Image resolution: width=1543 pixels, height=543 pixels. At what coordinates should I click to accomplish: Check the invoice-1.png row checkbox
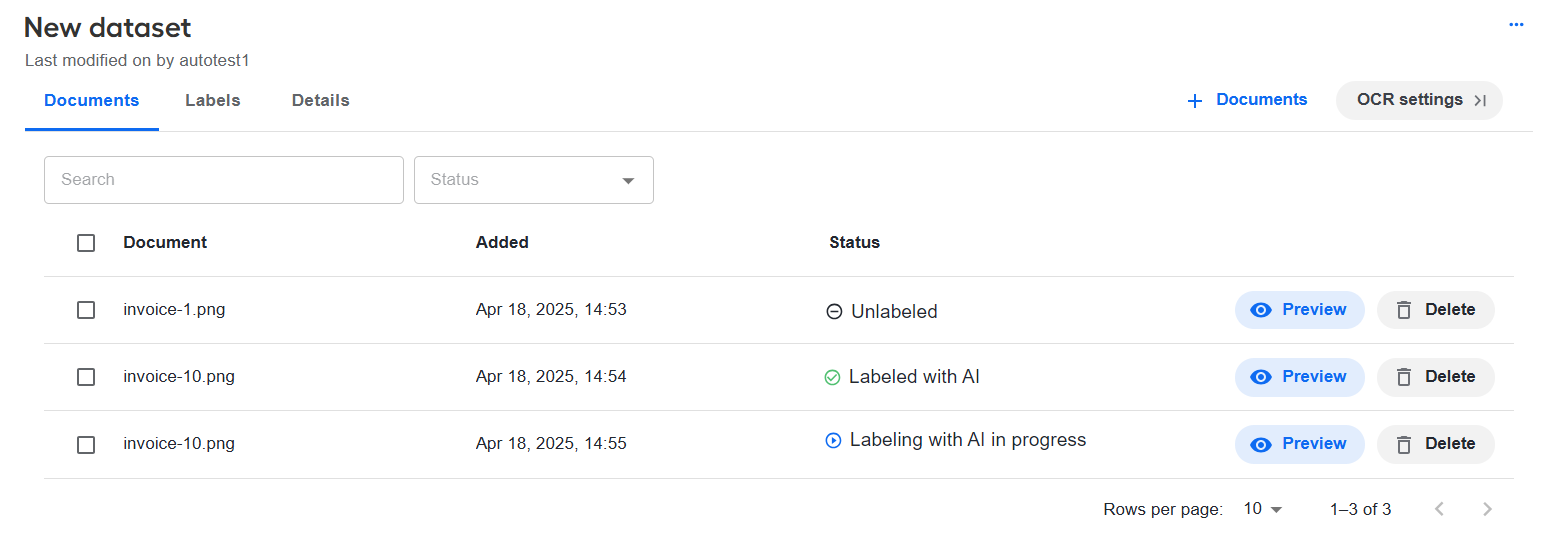pos(86,310)
